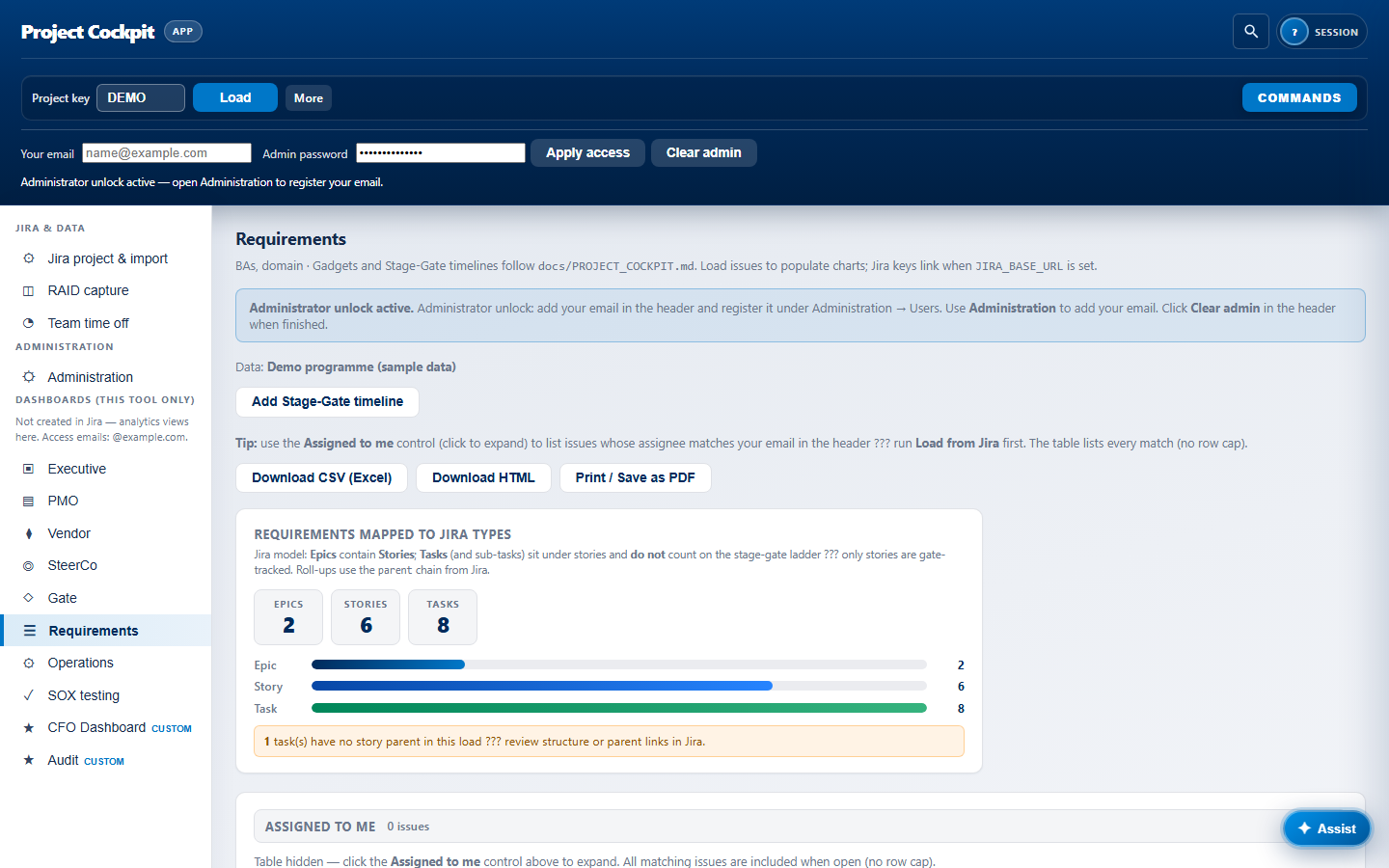Open the CFO Dashboard custom view
Image resolution: width=1389 pixels, height=868 pixels.
pos(106,727)
